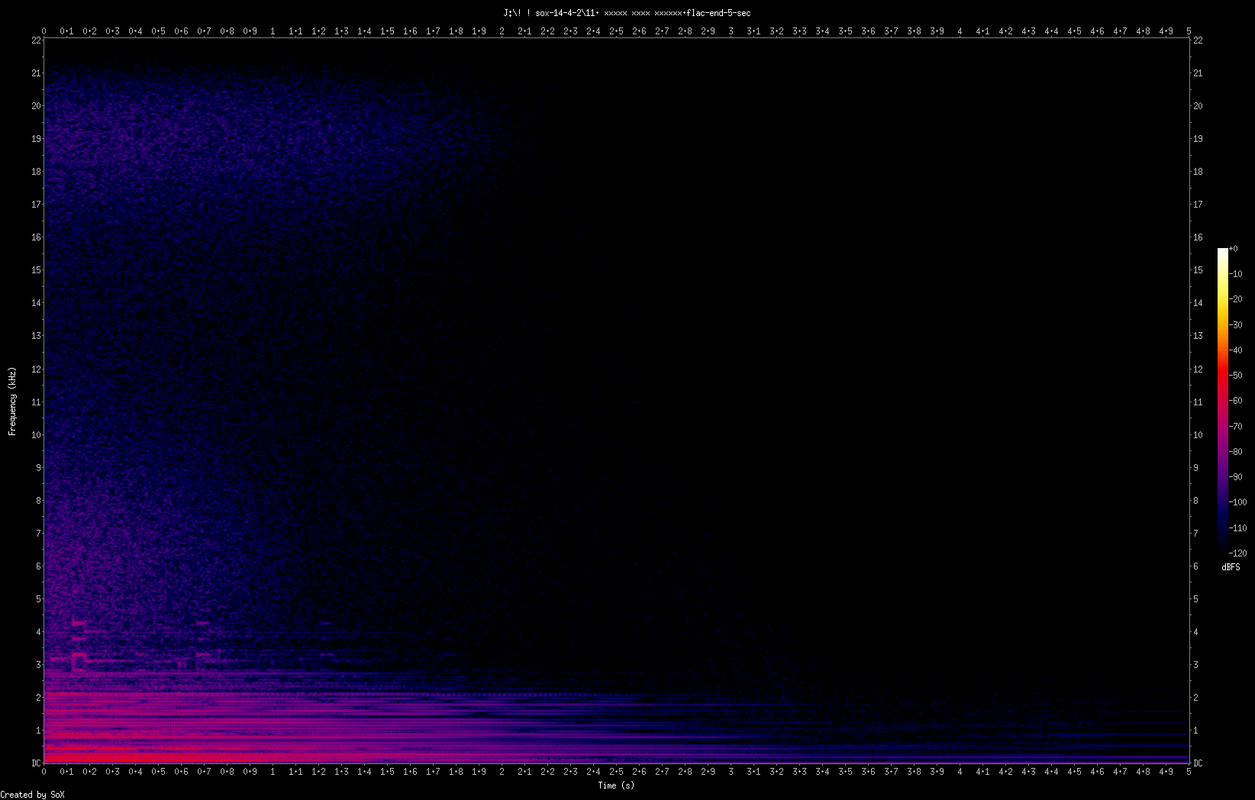
Task: Click '7' on the left frequency axis
Action: click(x=38, y=533)
